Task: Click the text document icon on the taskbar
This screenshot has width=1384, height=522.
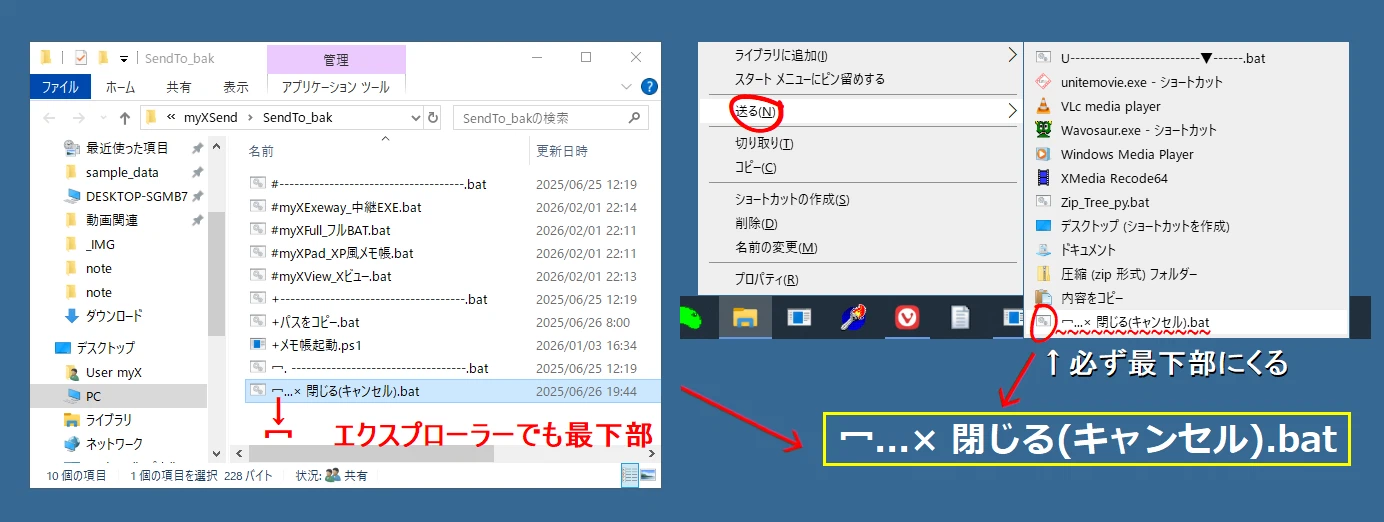Action: 960,318
